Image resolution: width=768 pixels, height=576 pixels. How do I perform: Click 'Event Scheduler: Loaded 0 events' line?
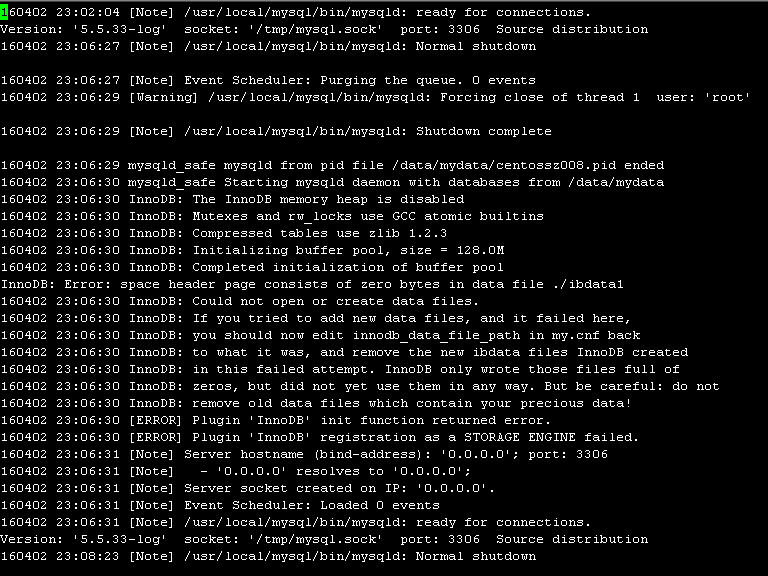point(220,505)
